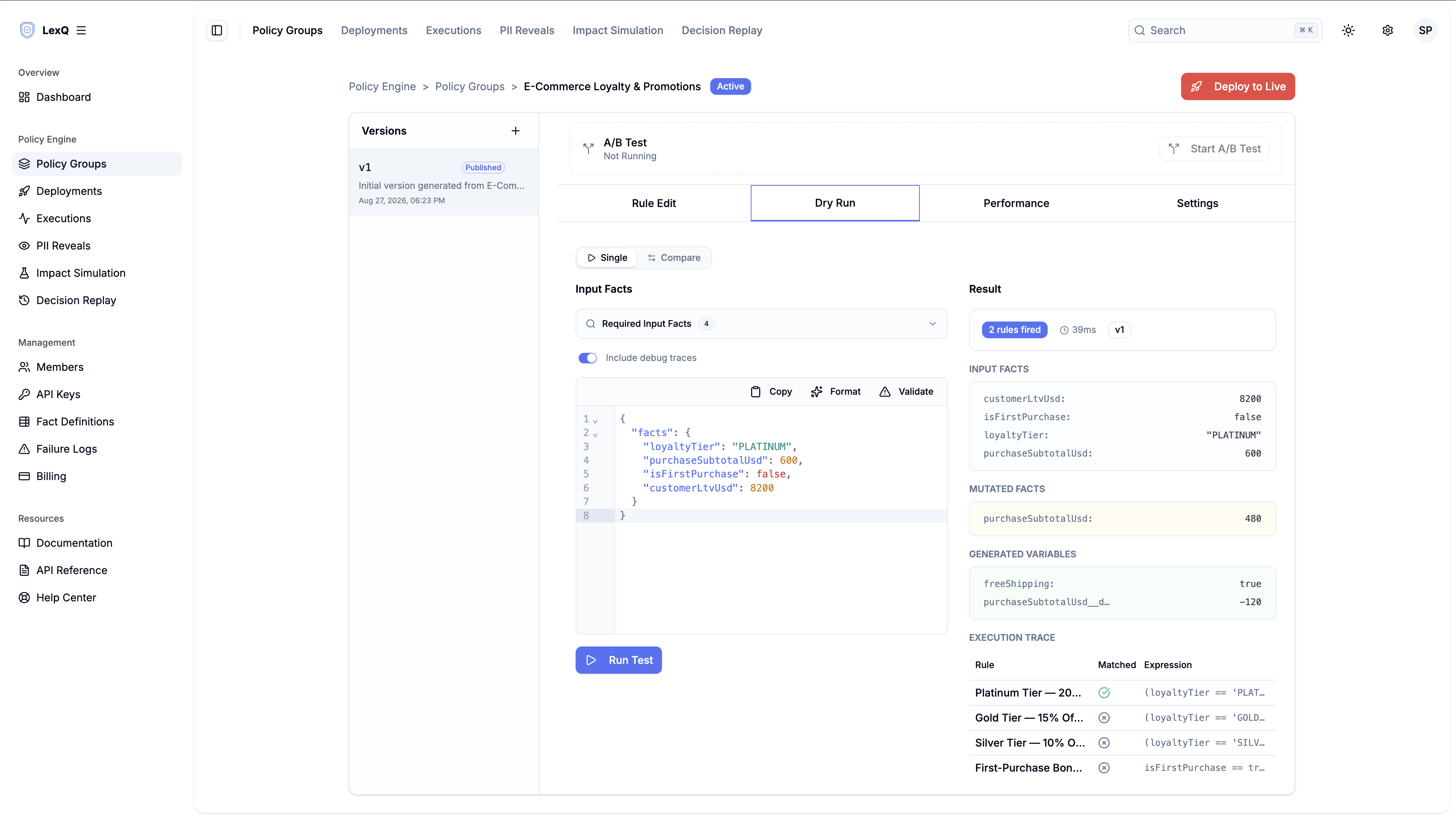Image resolution: width=1456 pixels, height=819 pixels.
Task: Click the A/B Test branch icon
Action: [x=588, y=149]
